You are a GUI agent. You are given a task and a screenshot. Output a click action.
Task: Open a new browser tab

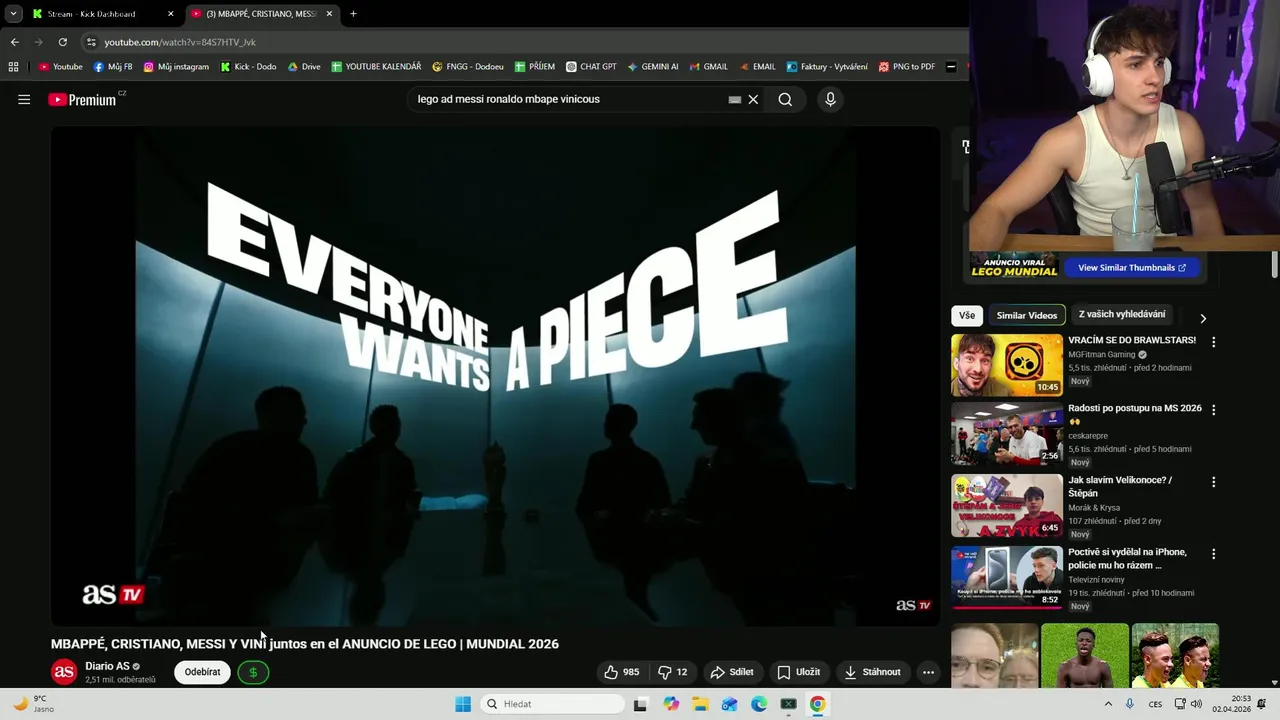coord(353,14)
